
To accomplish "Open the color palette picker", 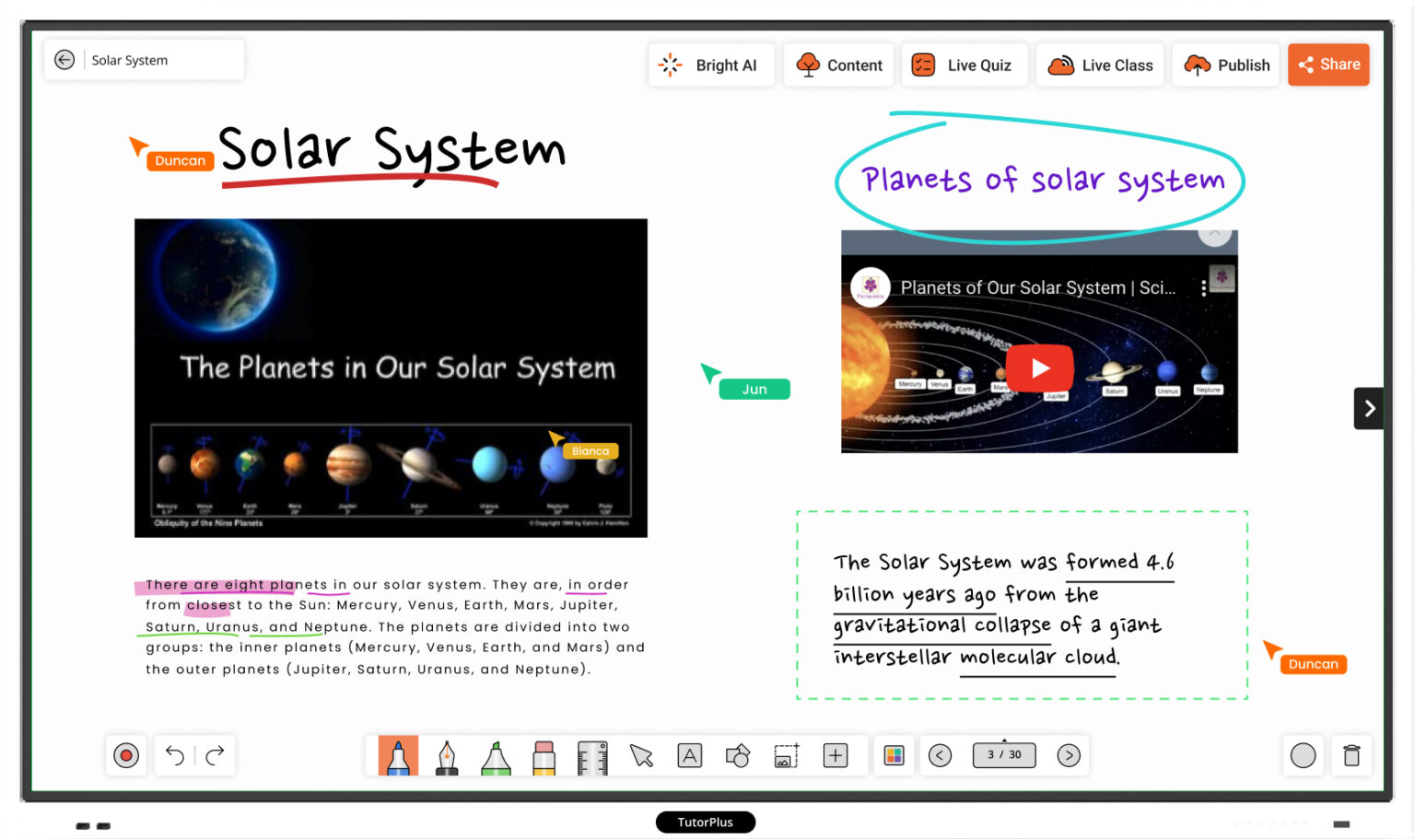I will coord(894,755).
